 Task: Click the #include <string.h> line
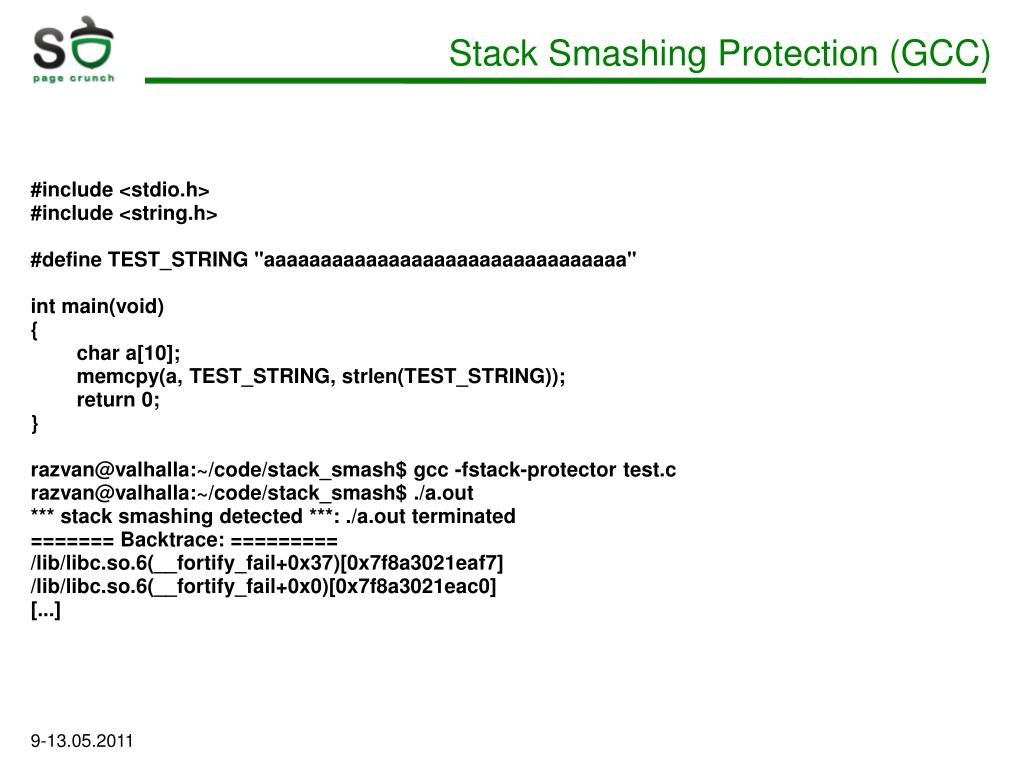tap(124, 213)
